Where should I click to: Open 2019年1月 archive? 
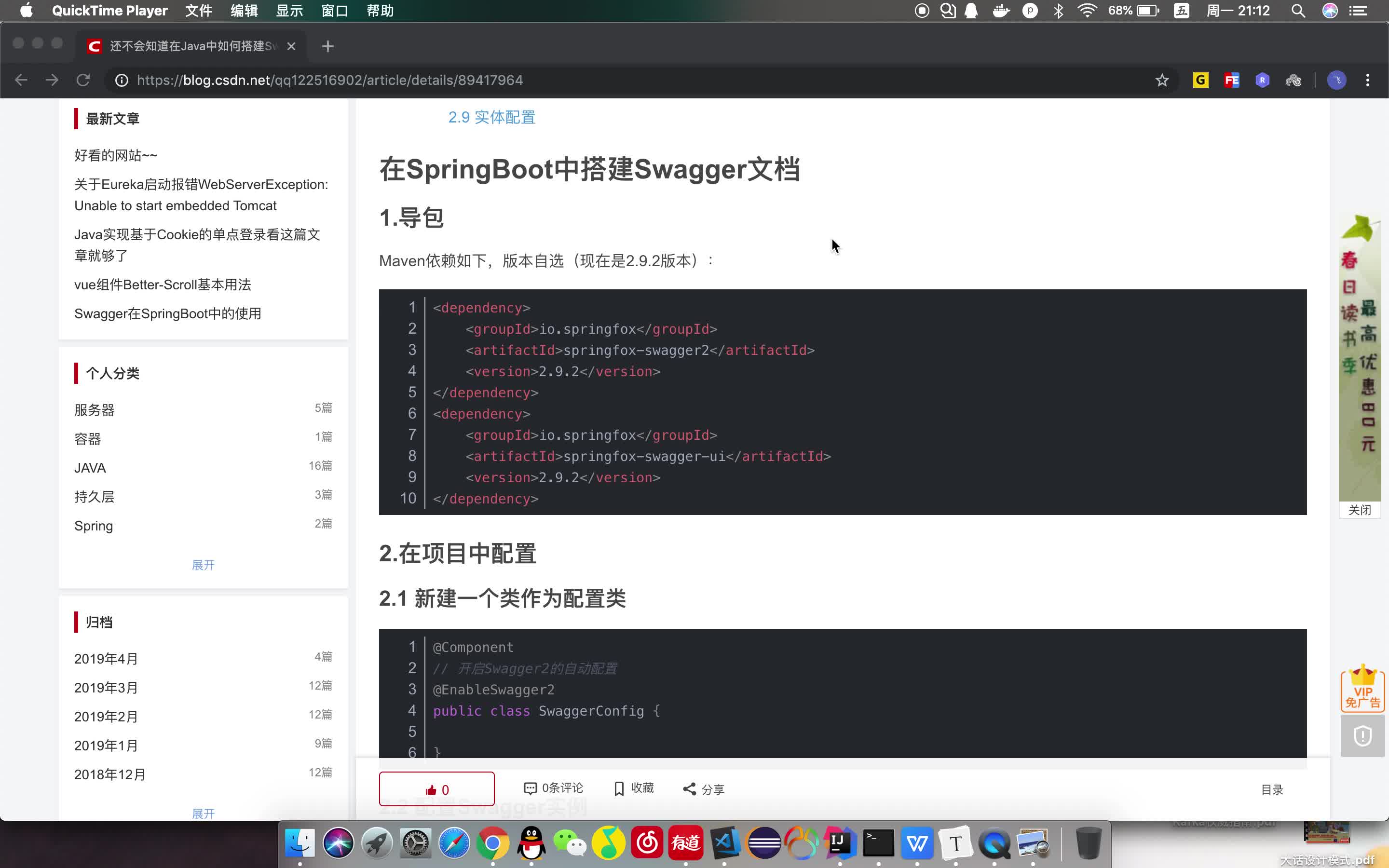tap(106, 745)
